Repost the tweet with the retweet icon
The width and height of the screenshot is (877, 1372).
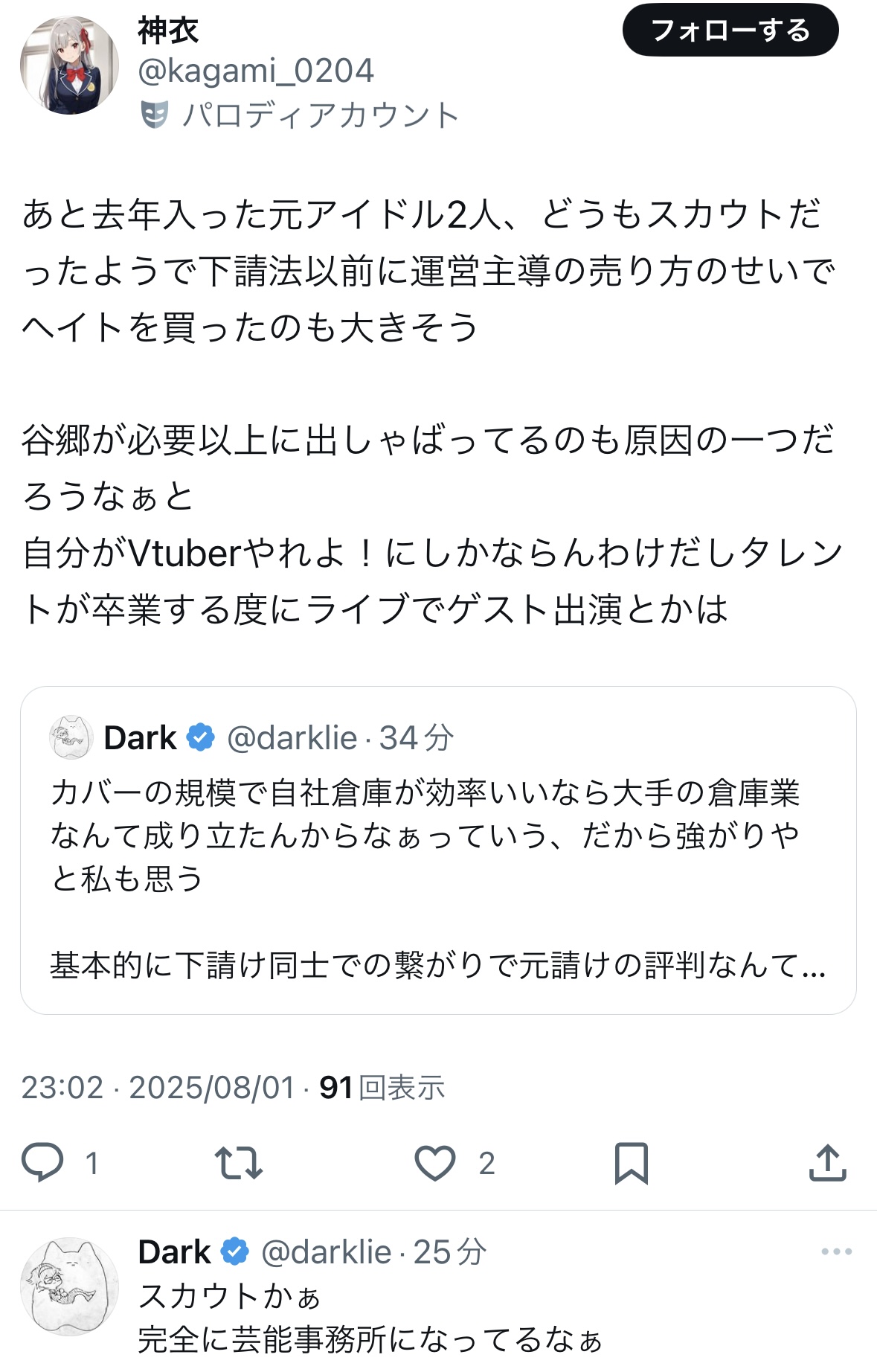tap(238, 1163)
